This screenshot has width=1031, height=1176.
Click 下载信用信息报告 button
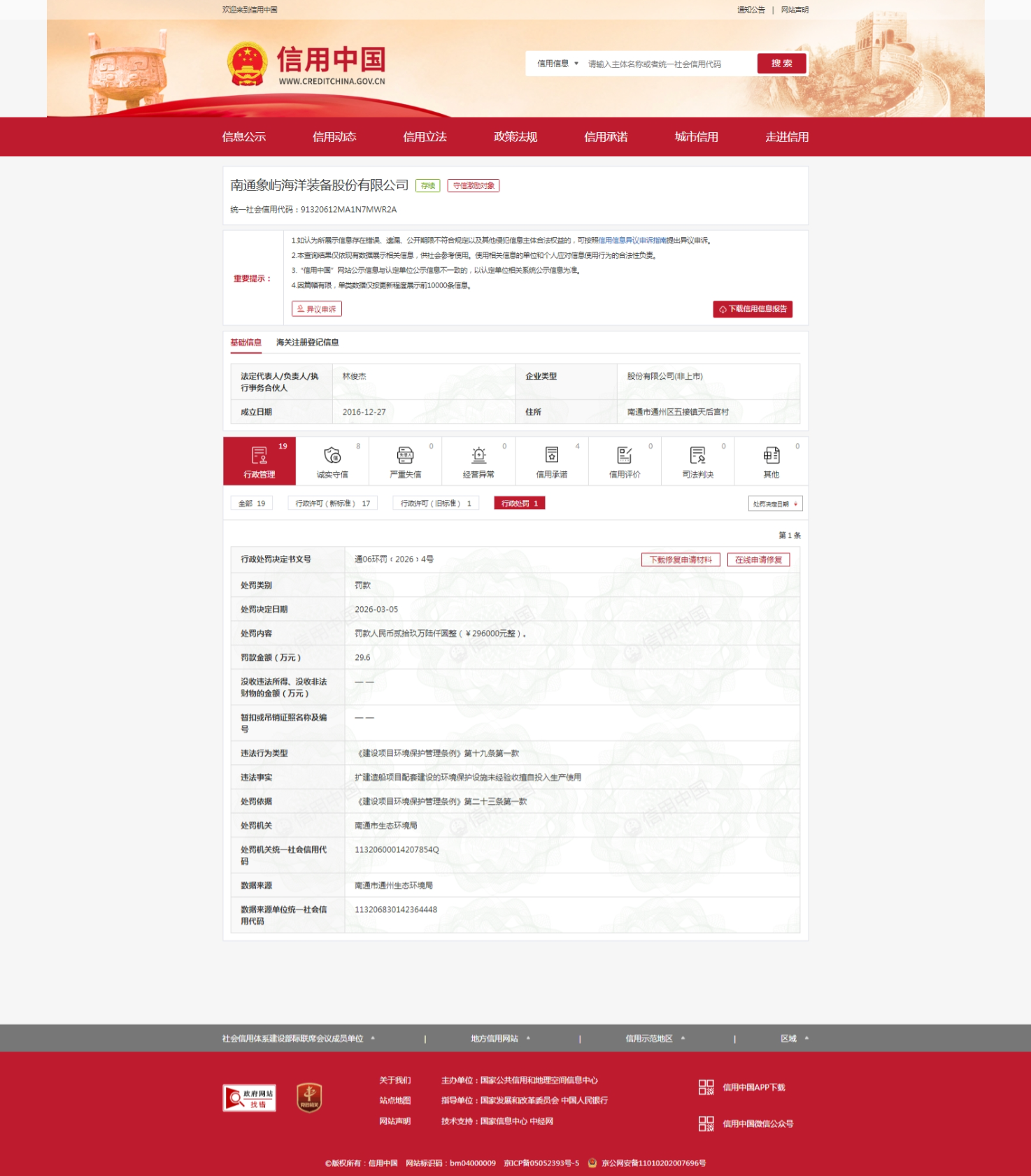[x=753, y=309]
